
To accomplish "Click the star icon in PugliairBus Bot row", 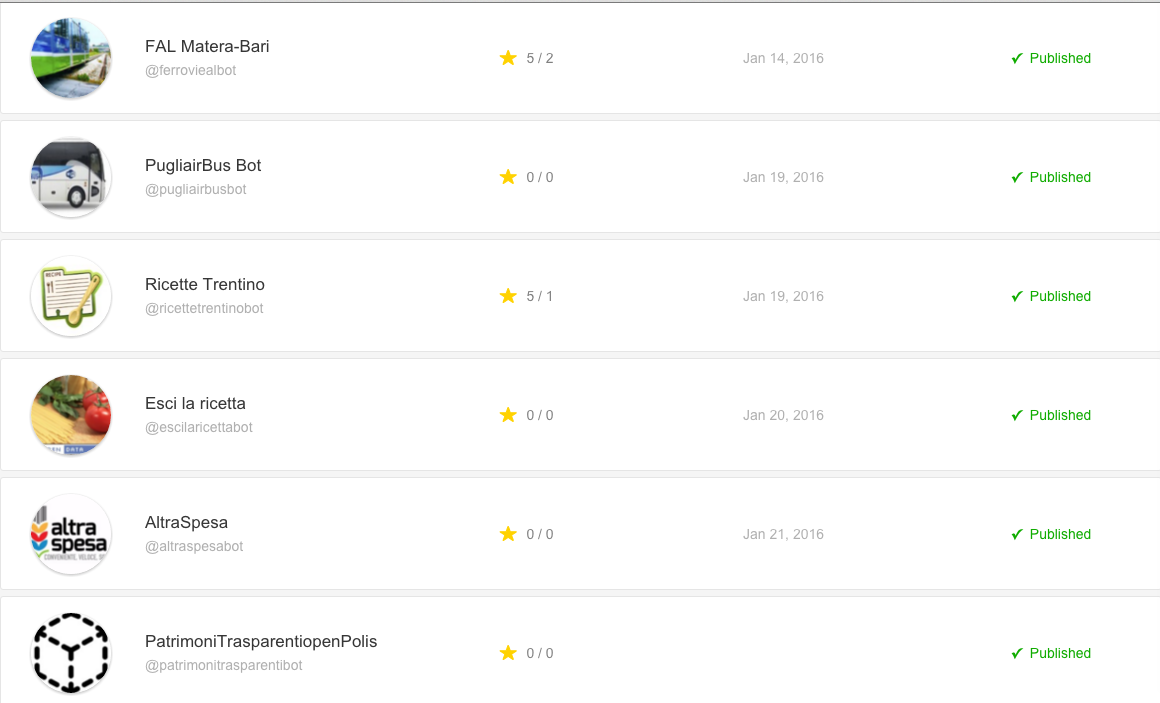I will click(508, 177).
